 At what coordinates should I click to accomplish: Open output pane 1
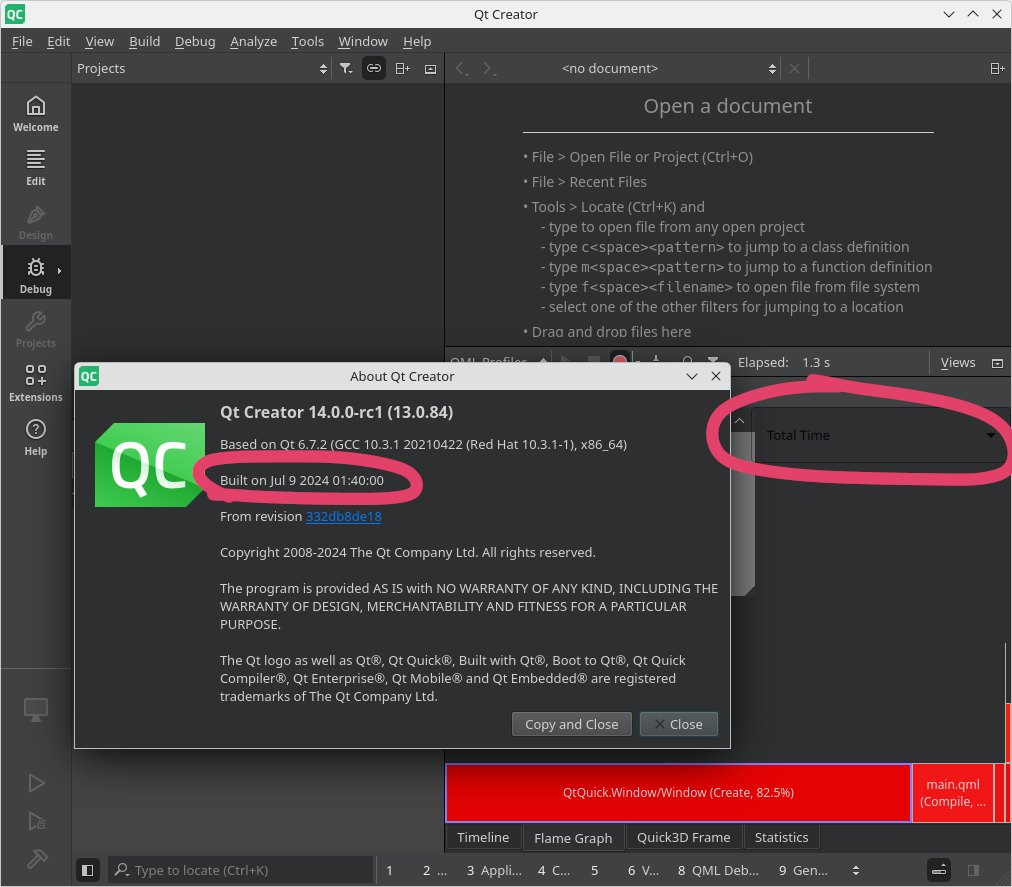(x=389, y=870)
